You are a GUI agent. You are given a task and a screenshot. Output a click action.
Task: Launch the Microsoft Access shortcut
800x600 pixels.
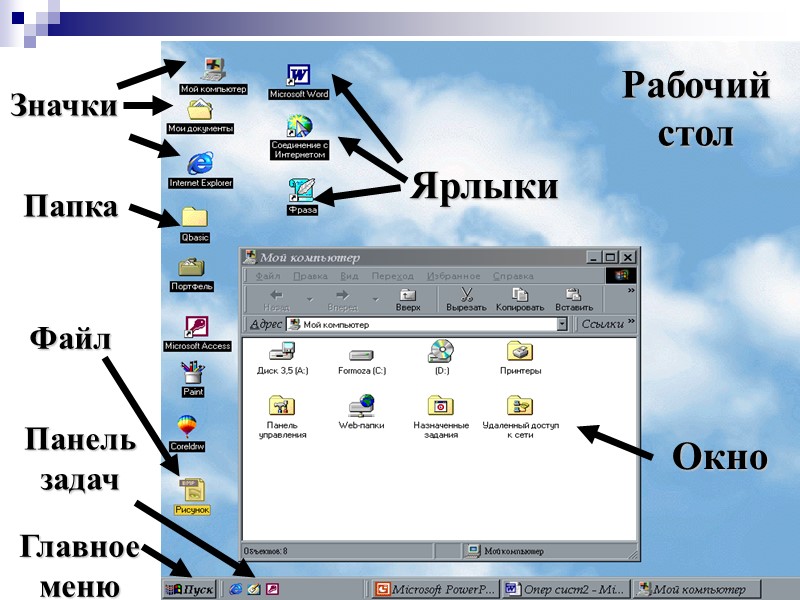click(197, 333)
